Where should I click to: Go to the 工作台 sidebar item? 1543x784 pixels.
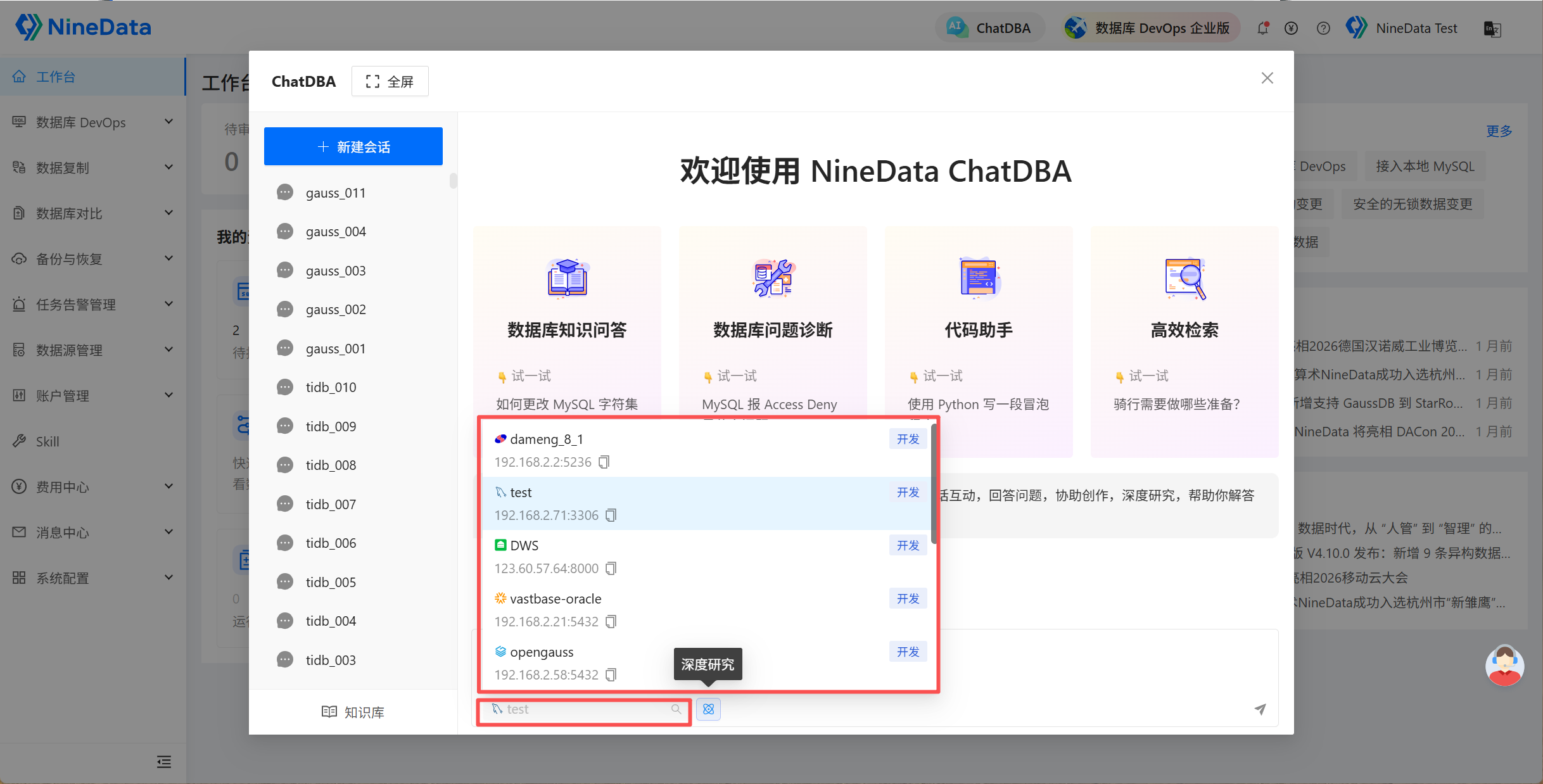92,77
